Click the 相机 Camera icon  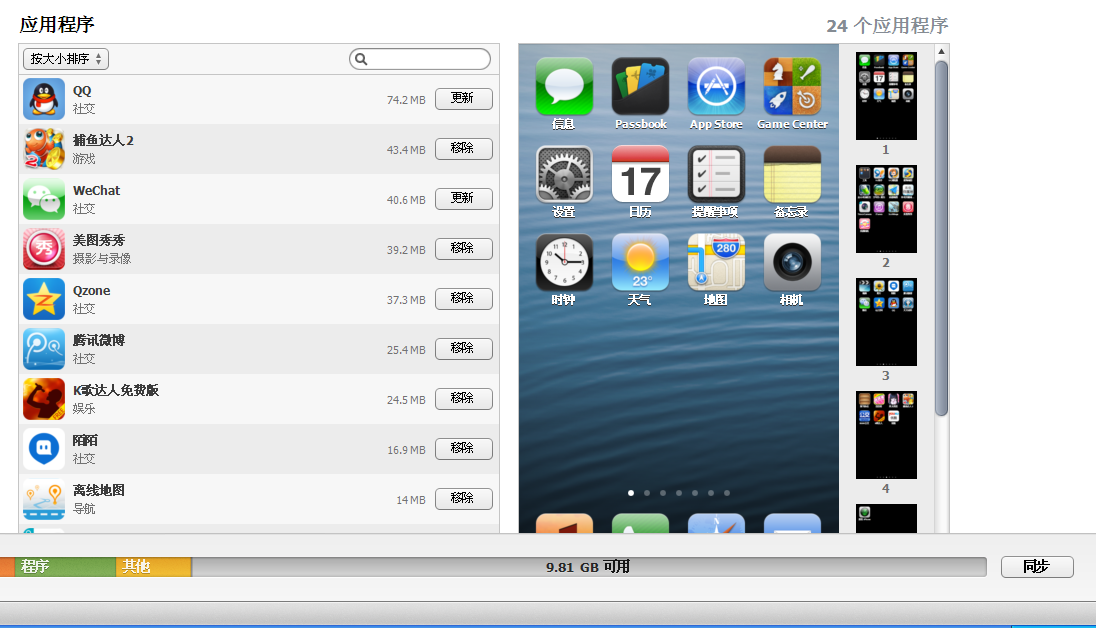(x=792, y=262)
